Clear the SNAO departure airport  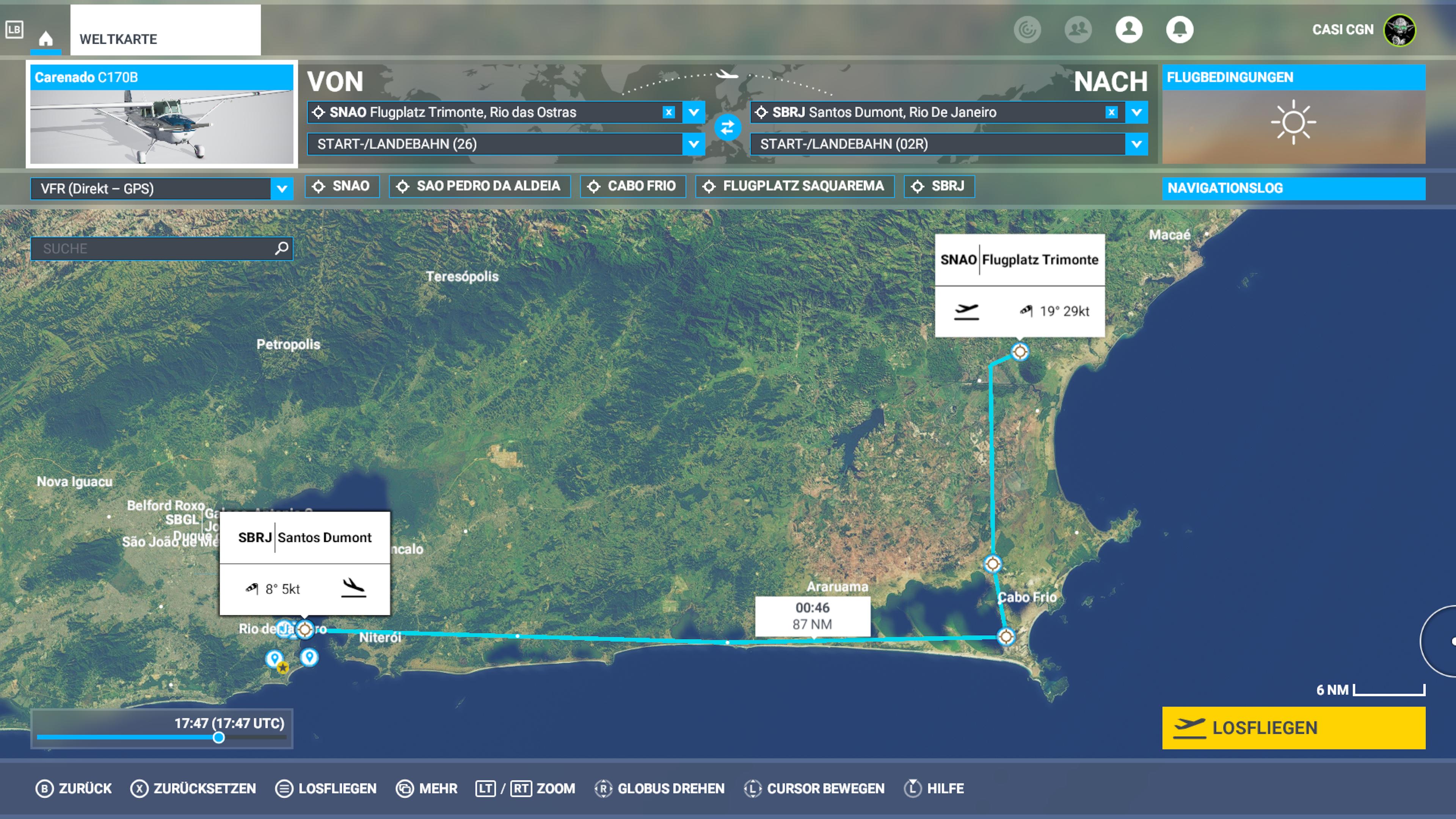pyautogui.click(x=668, y=112)
